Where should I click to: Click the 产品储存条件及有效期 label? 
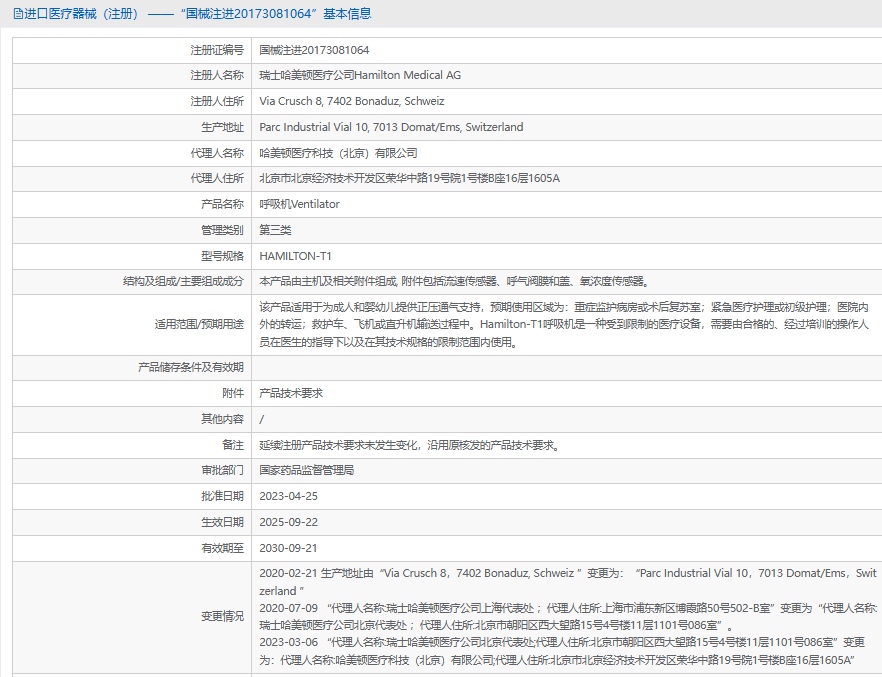191,367
